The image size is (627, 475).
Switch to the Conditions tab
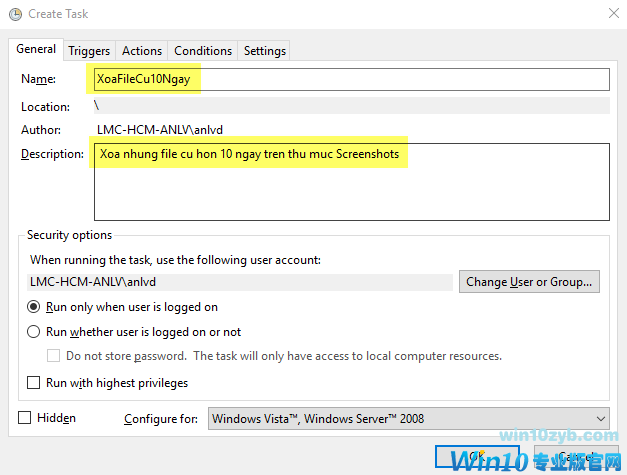203,51
